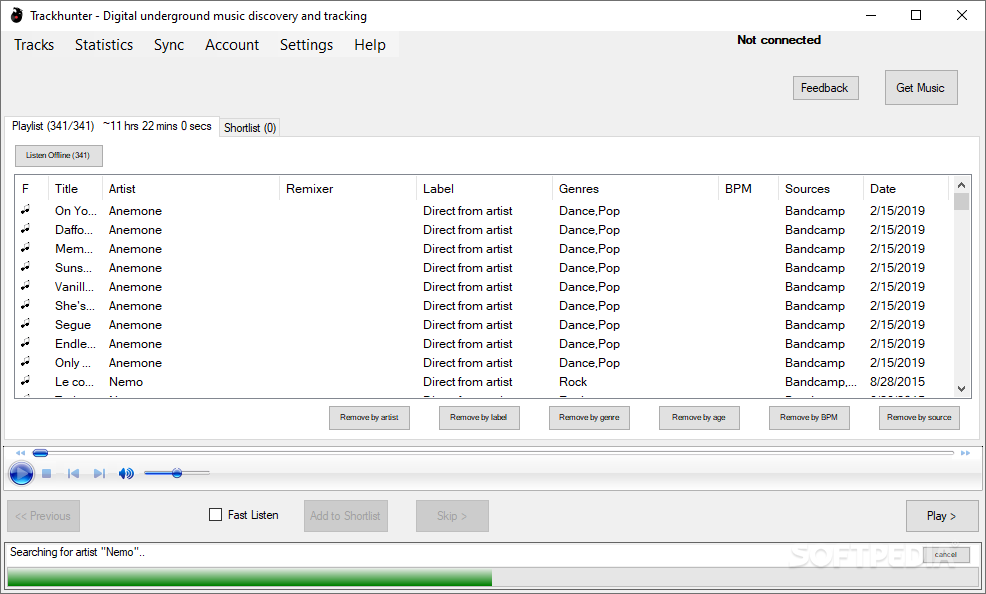Click the Get Music button
The height and width of the screenshot is (594, 986).
point(921,87)
